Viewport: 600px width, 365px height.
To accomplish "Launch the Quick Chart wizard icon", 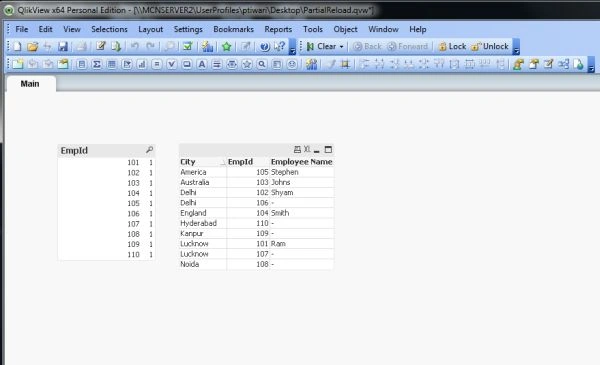I will pos(207,46).
